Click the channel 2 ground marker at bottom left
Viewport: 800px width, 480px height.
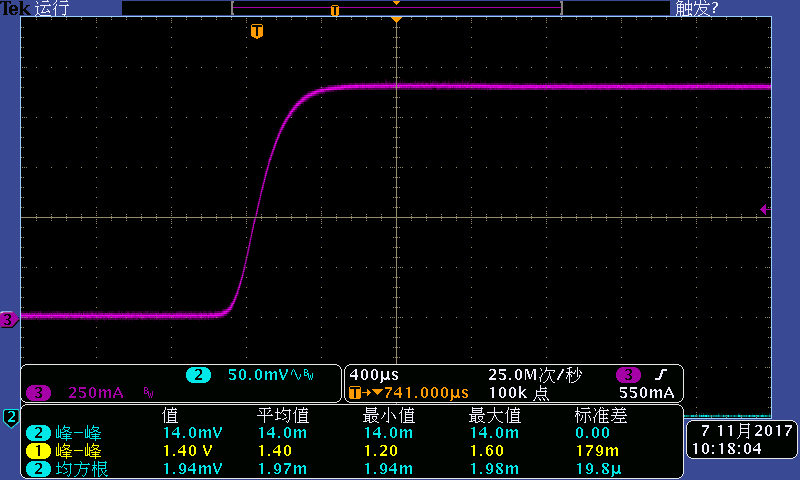pos(10,416)
